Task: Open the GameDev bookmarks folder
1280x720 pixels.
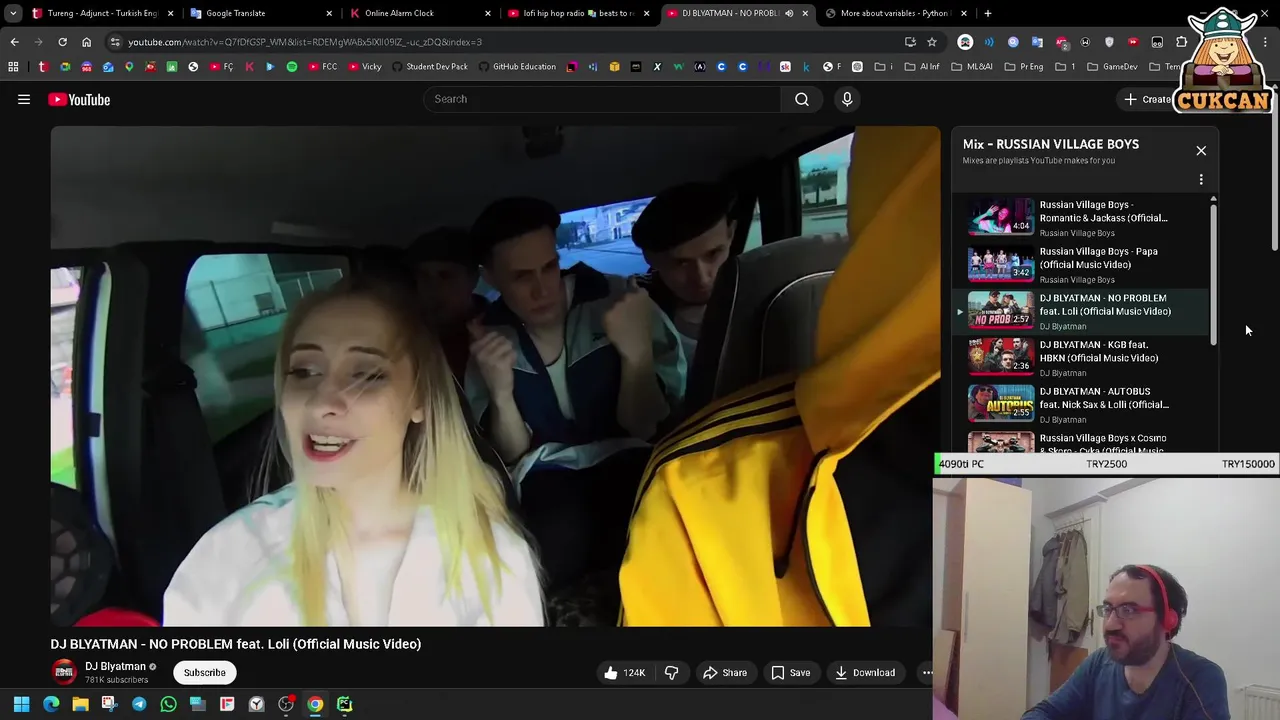Action: pos(1112,67)
